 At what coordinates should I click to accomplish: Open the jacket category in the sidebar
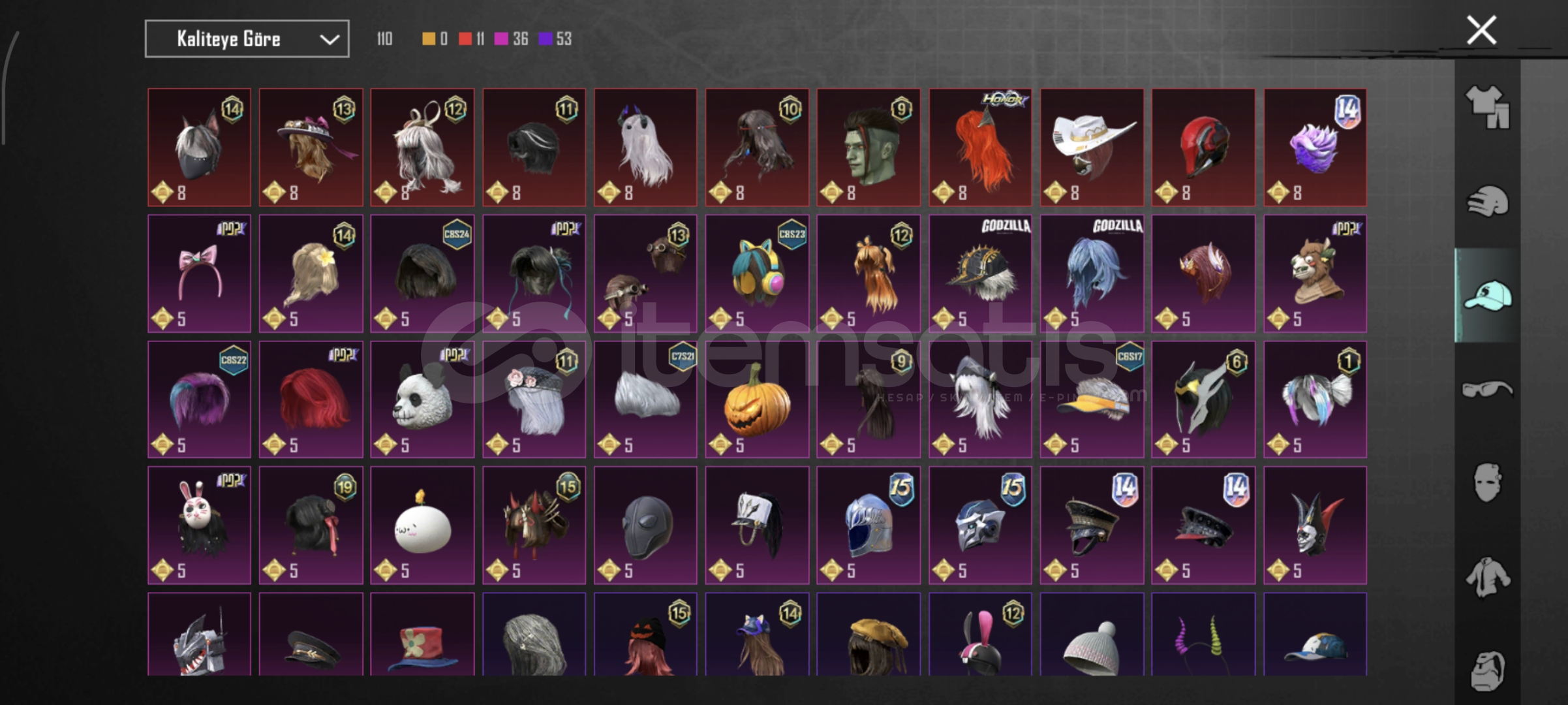point(1487,577)
